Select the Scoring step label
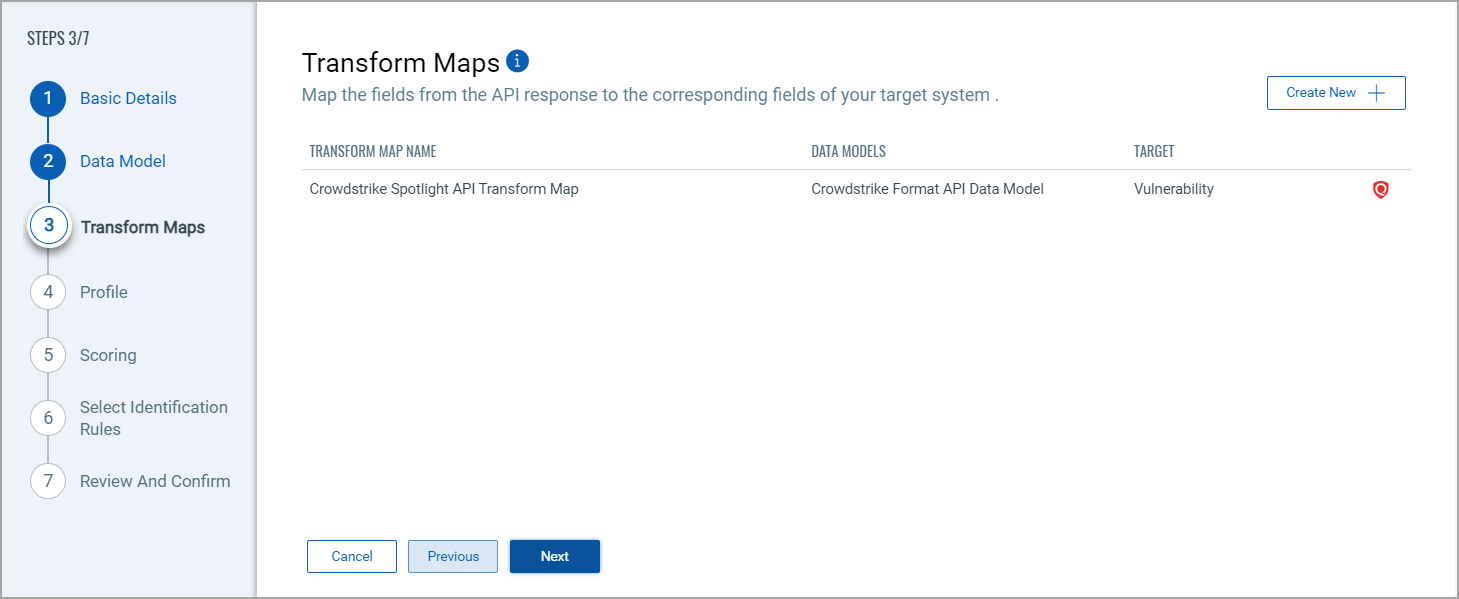The width and height of the screenshot is (1459, 599). click(x=108, y=355)
